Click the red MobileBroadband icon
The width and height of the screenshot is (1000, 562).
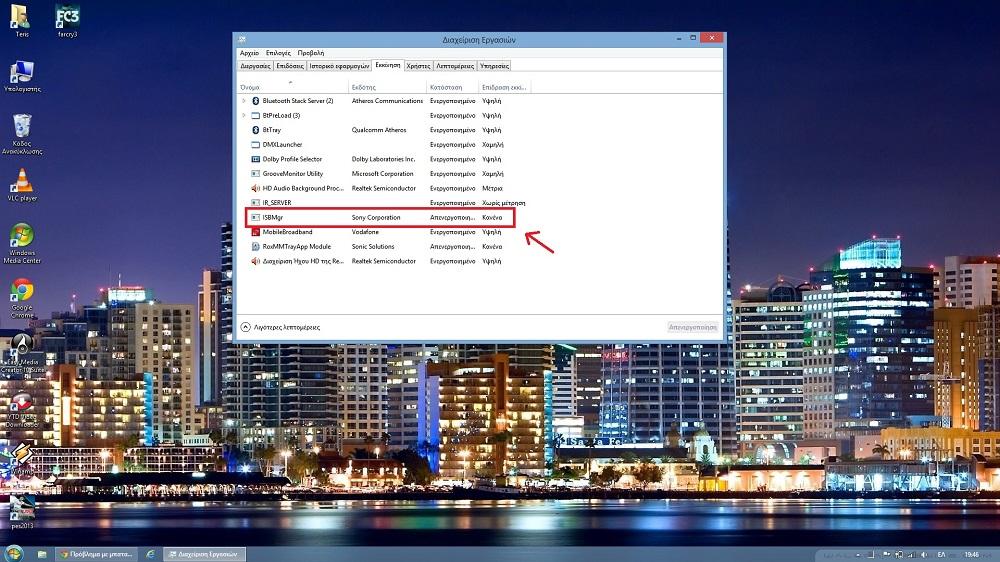(x=256, y=232)
